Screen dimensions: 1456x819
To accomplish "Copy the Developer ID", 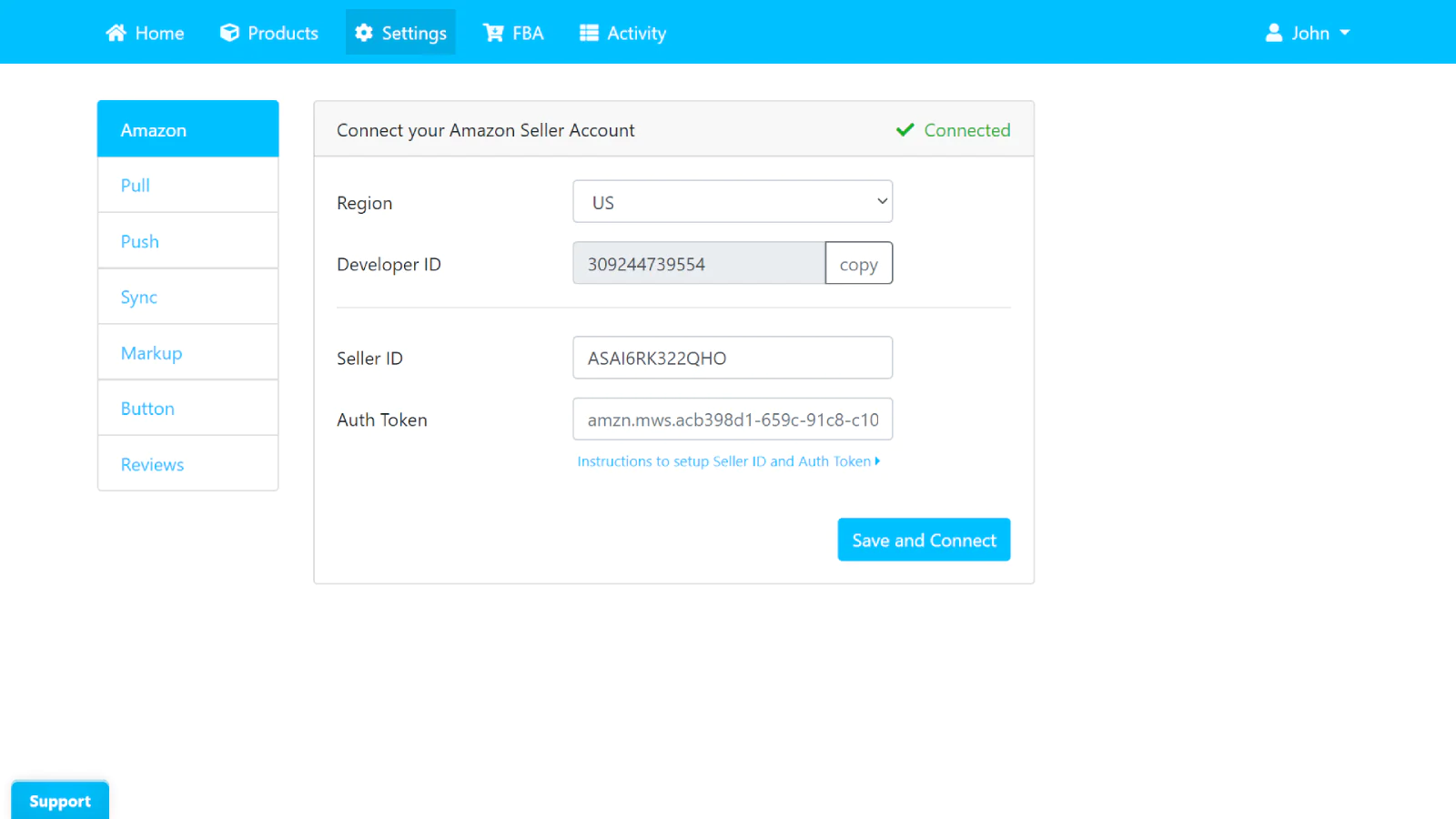I will click(x=858, y=264).
